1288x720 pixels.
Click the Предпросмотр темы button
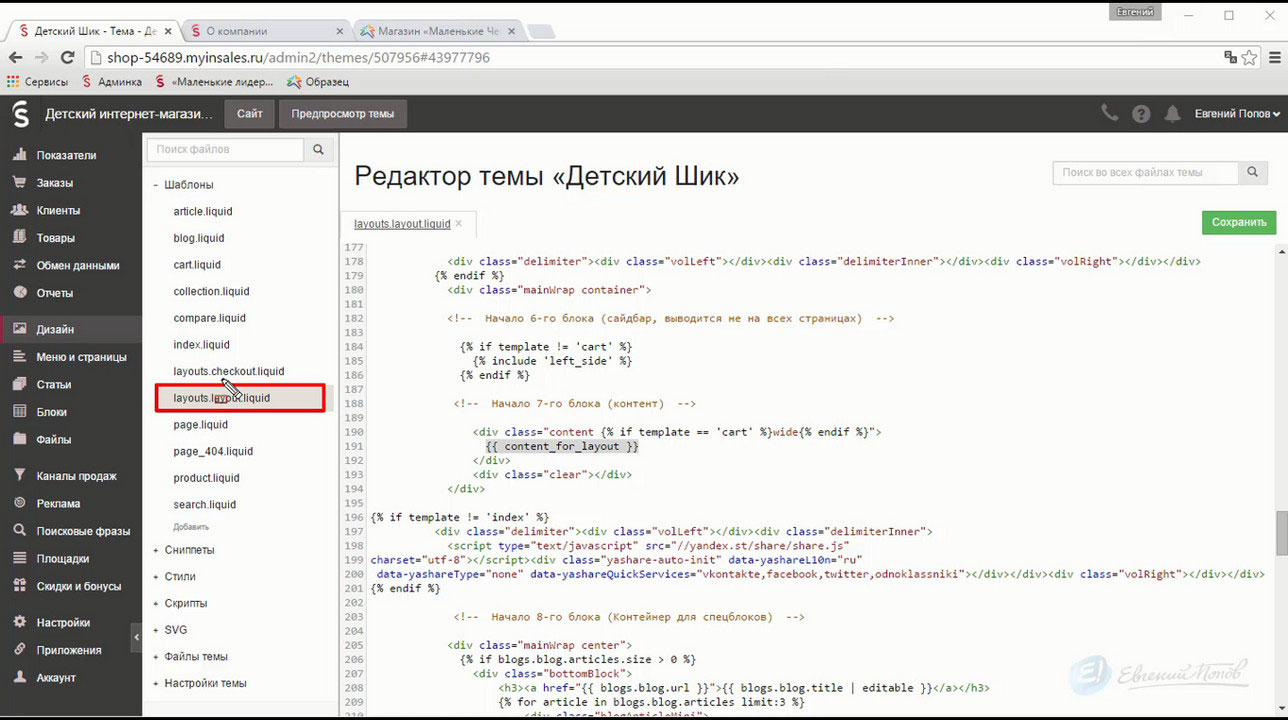tap(343, 114)
